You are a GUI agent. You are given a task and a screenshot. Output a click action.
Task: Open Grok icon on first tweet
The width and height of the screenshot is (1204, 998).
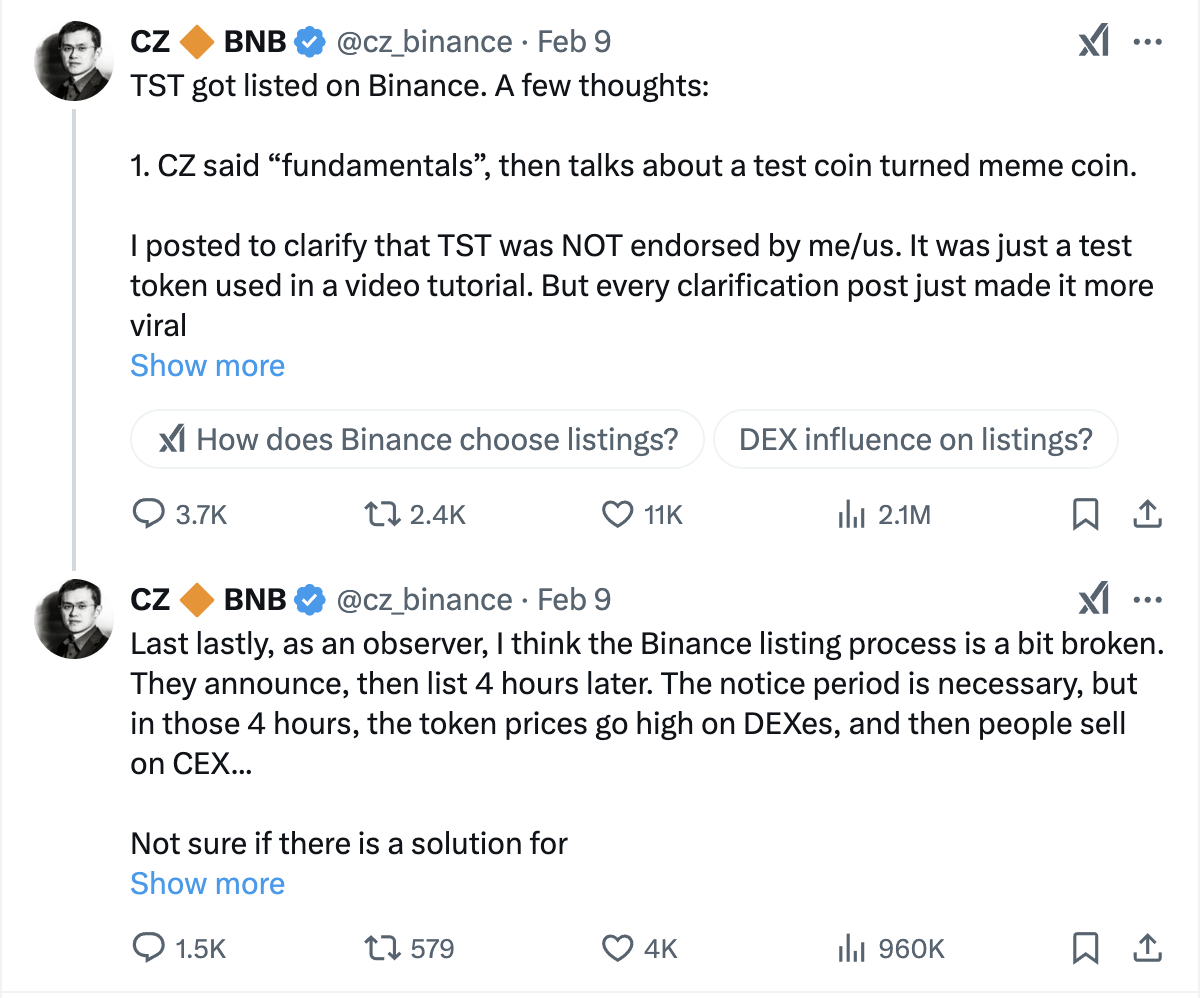(x=1094, y=42)
